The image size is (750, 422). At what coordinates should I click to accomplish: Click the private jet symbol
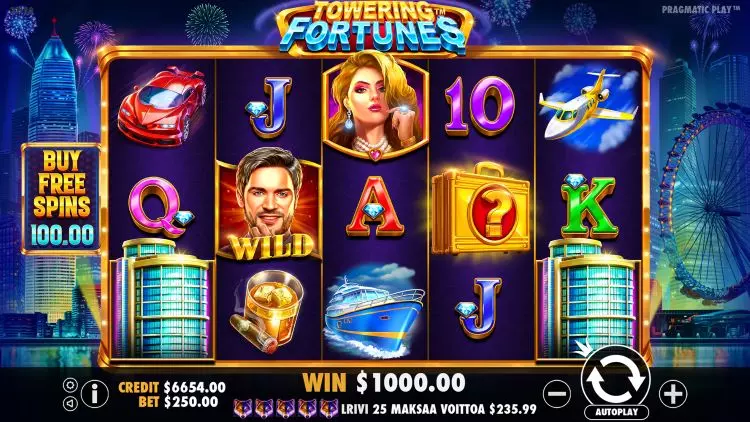coord(588,108)
